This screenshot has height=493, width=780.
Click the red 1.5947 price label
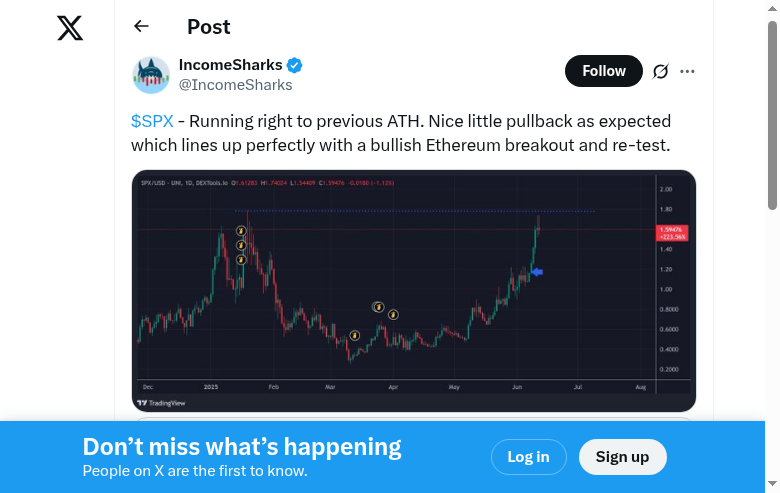669,234
